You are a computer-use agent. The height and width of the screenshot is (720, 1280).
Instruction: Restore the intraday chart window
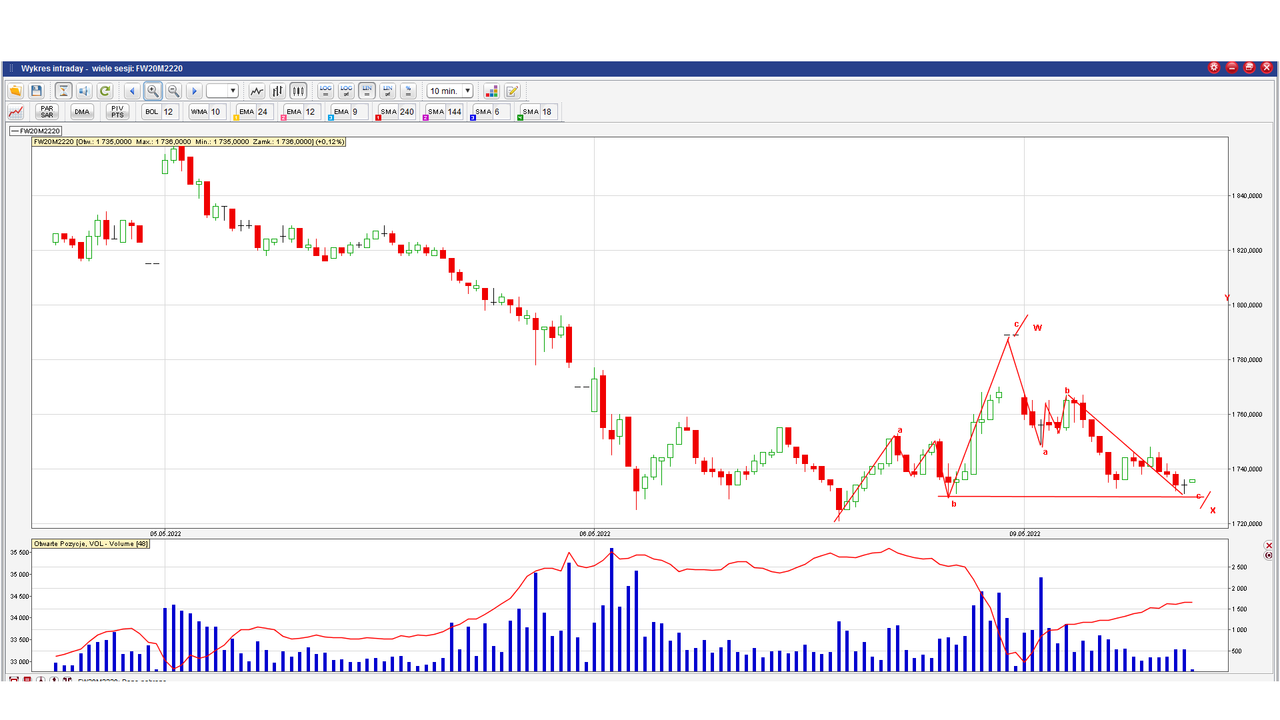(x=1250, y=68)
